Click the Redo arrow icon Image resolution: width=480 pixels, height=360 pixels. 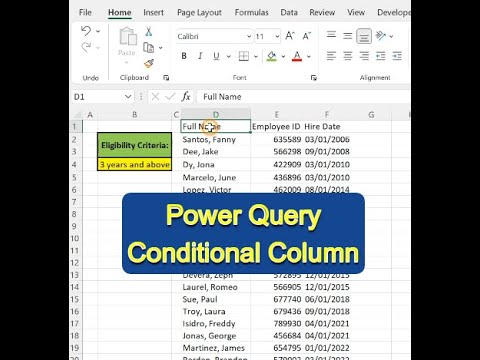click(x=86, y=47)
